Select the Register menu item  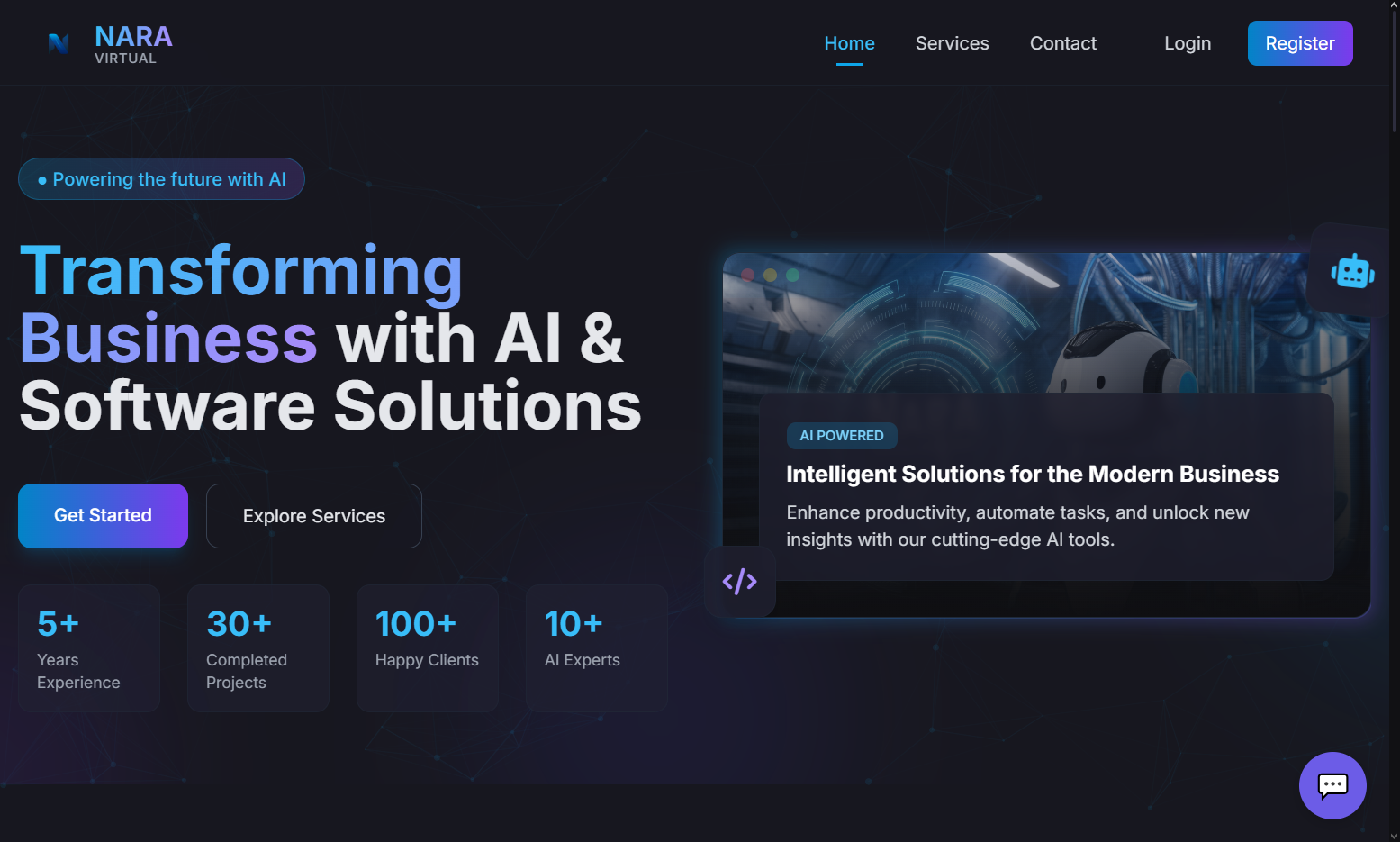(x=1300, y=42)
